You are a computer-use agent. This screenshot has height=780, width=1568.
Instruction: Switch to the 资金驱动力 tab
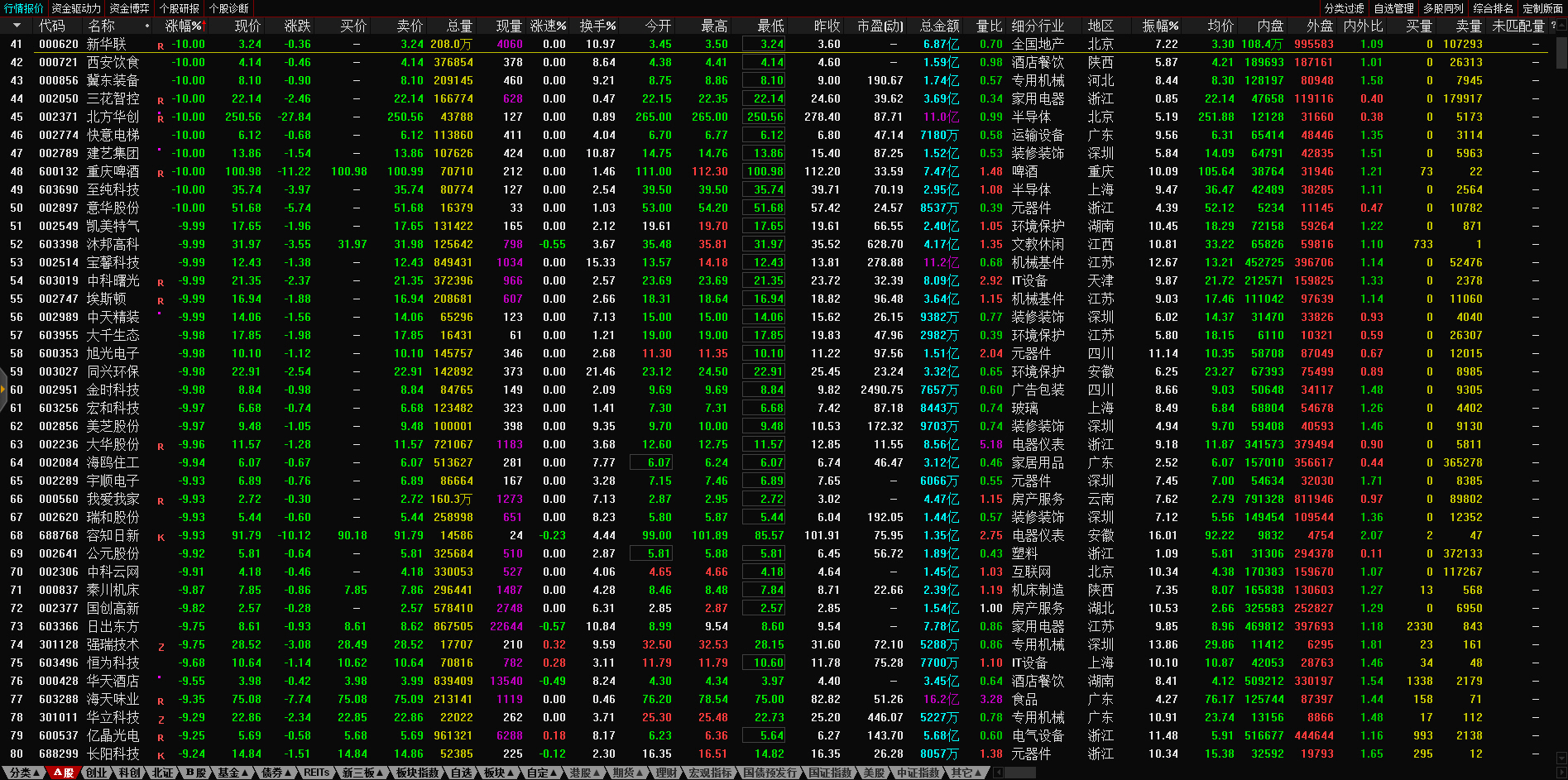[76, 8]
